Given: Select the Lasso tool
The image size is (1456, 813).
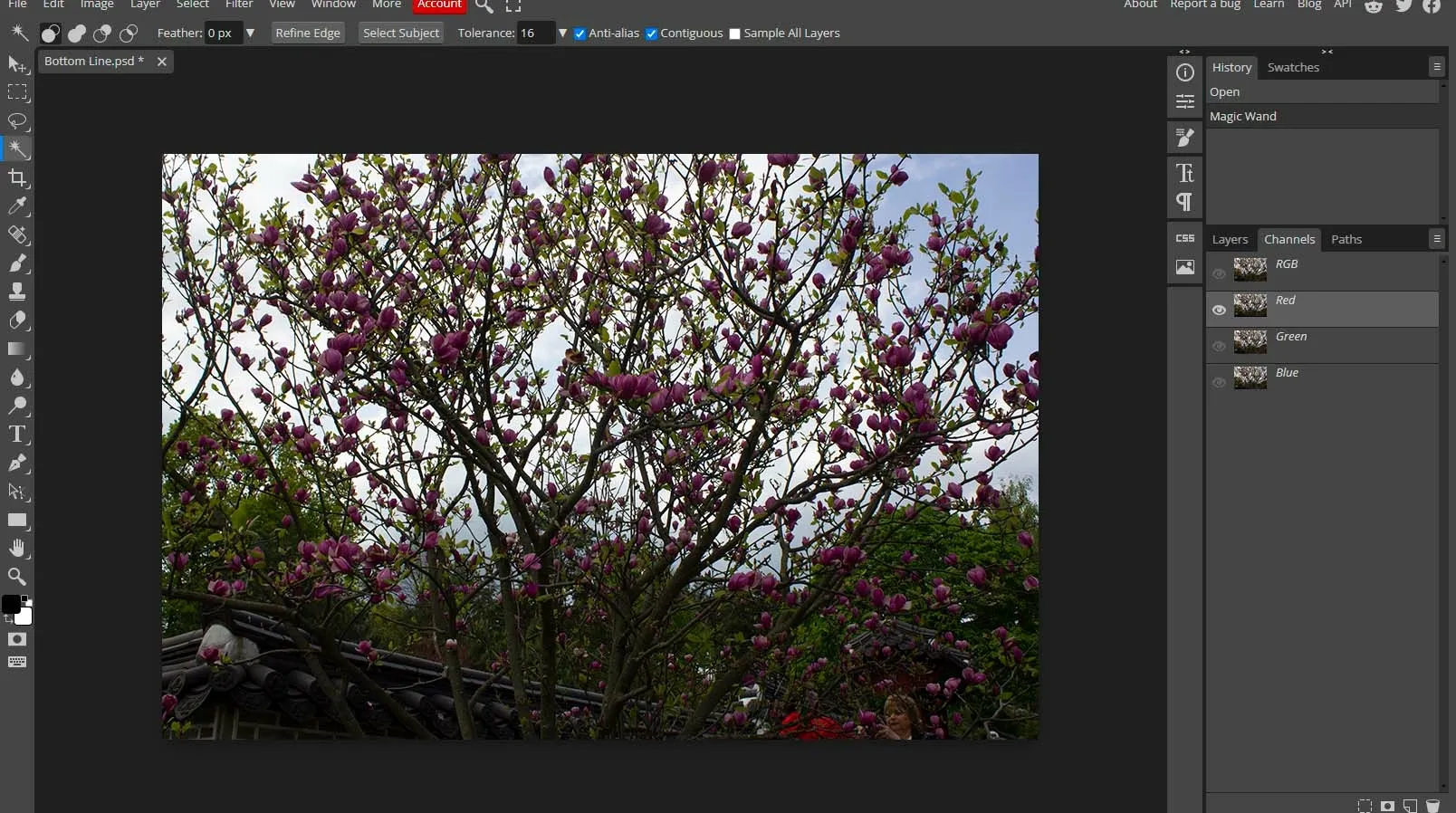Looking at the screenshot, I should pos(17,120).
